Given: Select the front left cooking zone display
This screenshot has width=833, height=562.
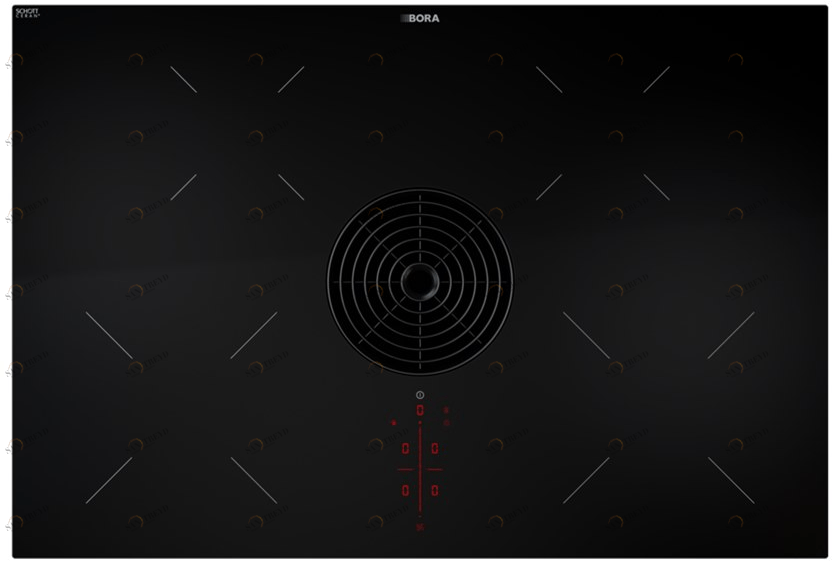Looking at the screenshot, I should (x=406, y=490).
